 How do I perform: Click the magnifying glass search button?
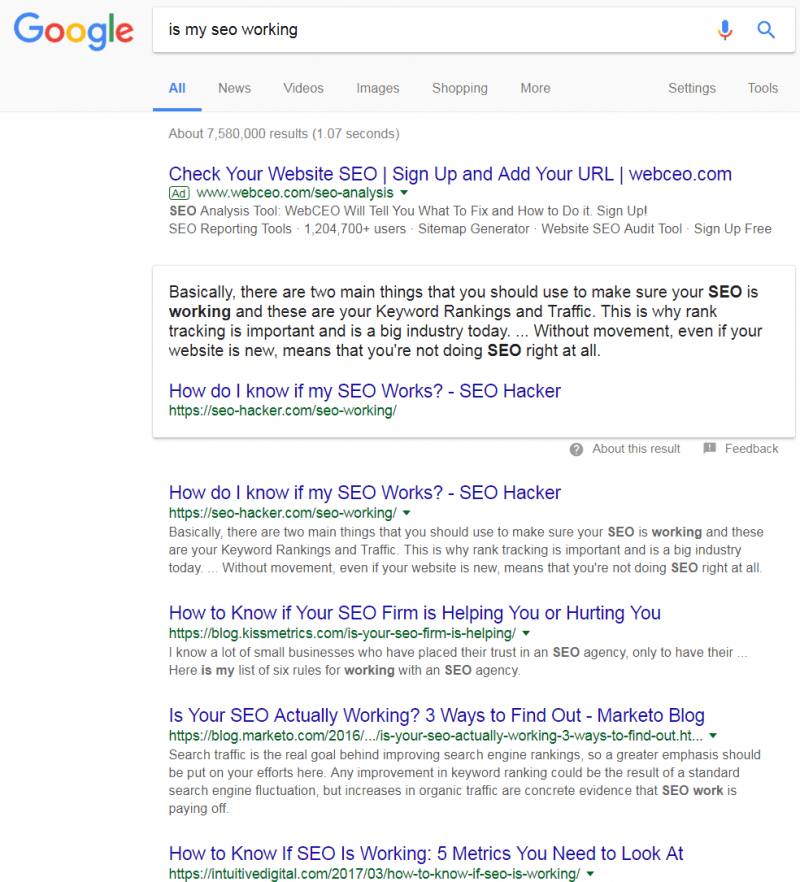coord(766,30)
